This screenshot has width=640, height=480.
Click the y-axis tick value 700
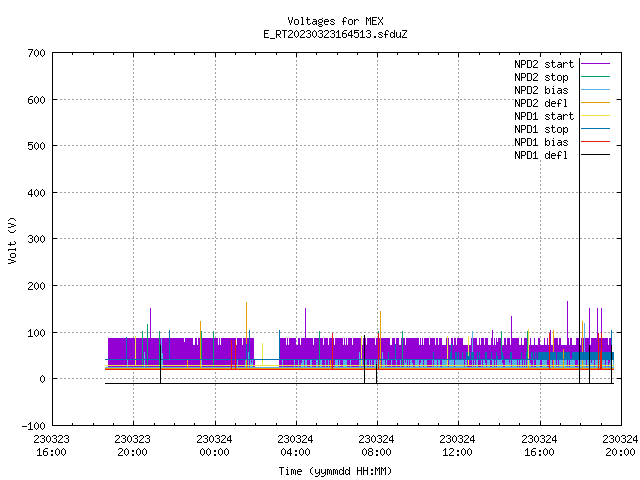36,53
